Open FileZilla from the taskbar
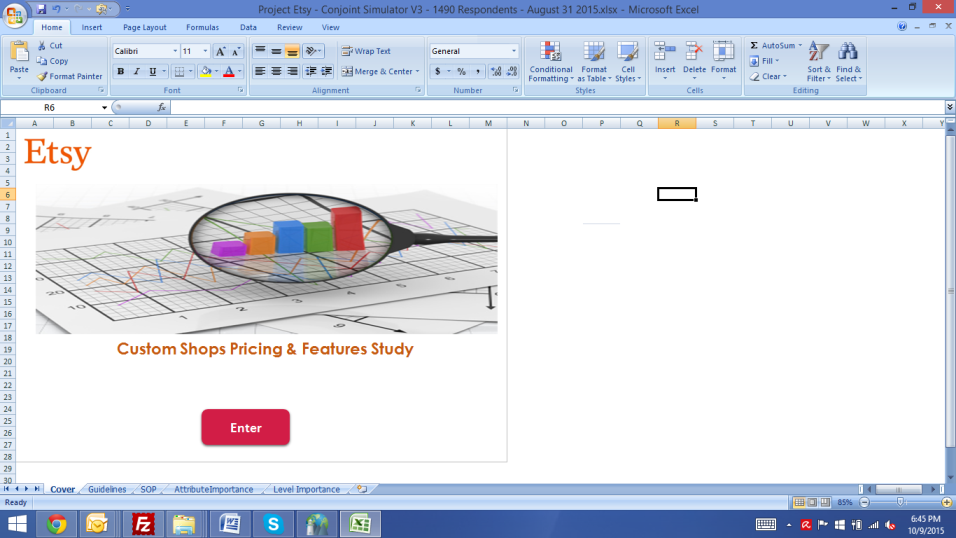Screen dimensions: 956x538 142,523
